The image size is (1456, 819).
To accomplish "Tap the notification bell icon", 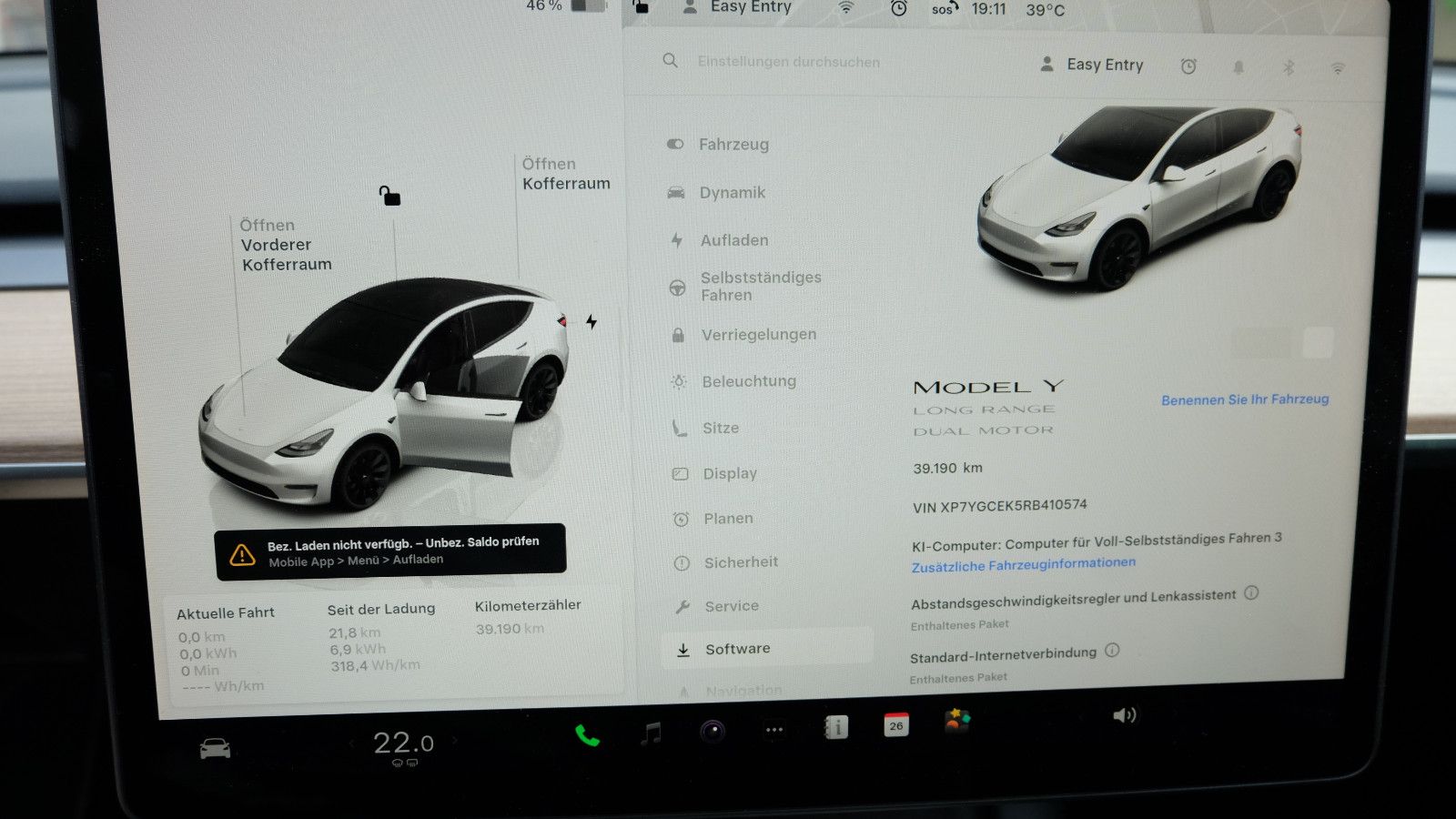I will [1239, 67].
